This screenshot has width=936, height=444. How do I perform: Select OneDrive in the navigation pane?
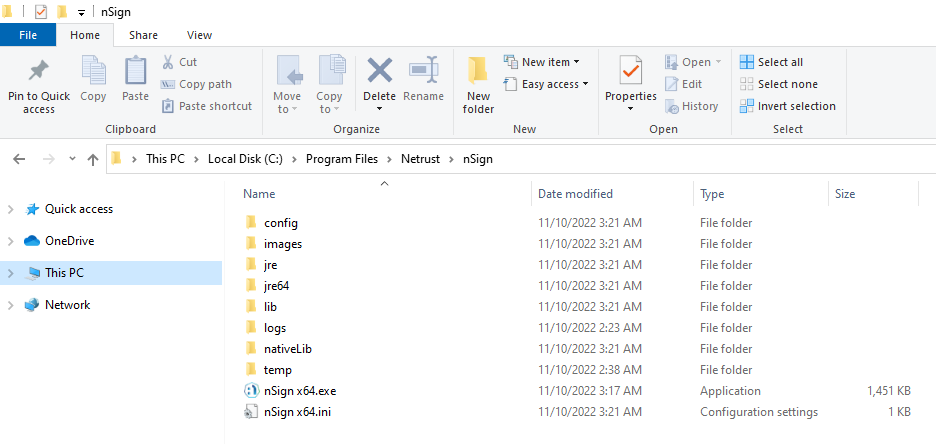[x=69, y=241]
